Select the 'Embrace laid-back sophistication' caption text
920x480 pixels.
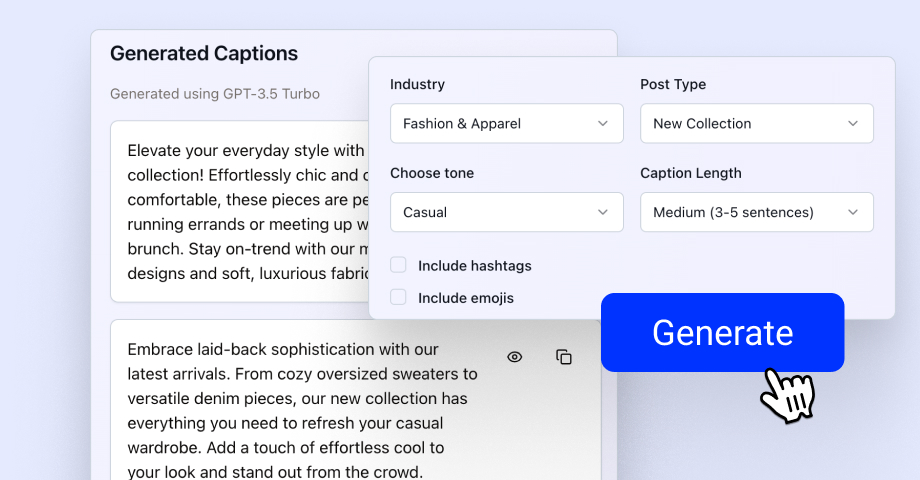click(x=302, y=411)
